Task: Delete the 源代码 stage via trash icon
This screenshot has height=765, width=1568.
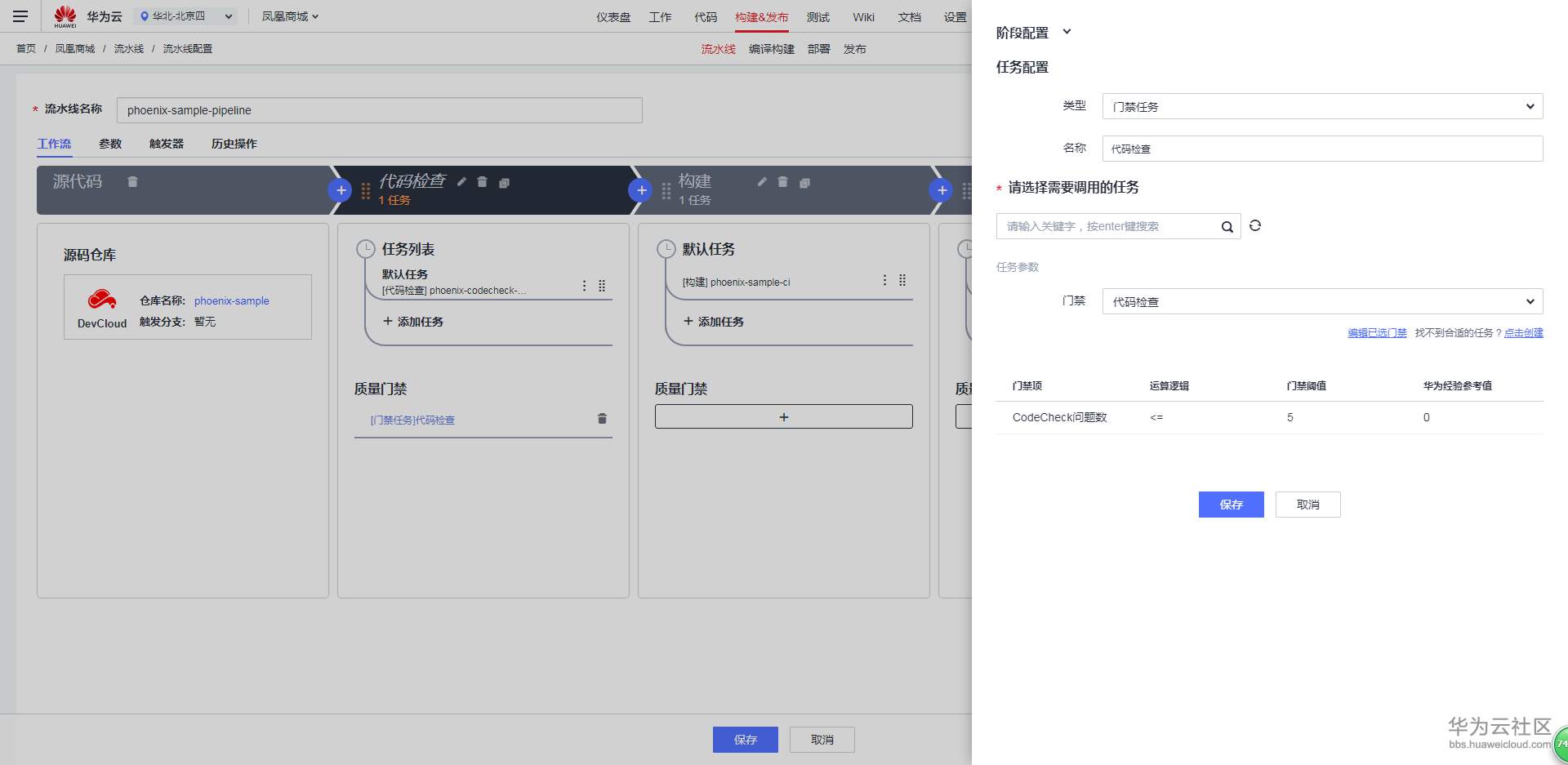Action: 132,181
